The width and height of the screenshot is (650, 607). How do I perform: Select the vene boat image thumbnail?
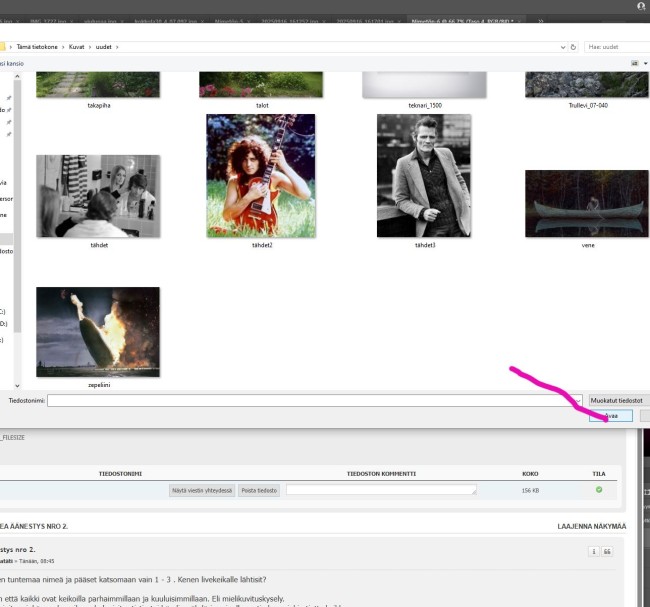tap(586, 203)
